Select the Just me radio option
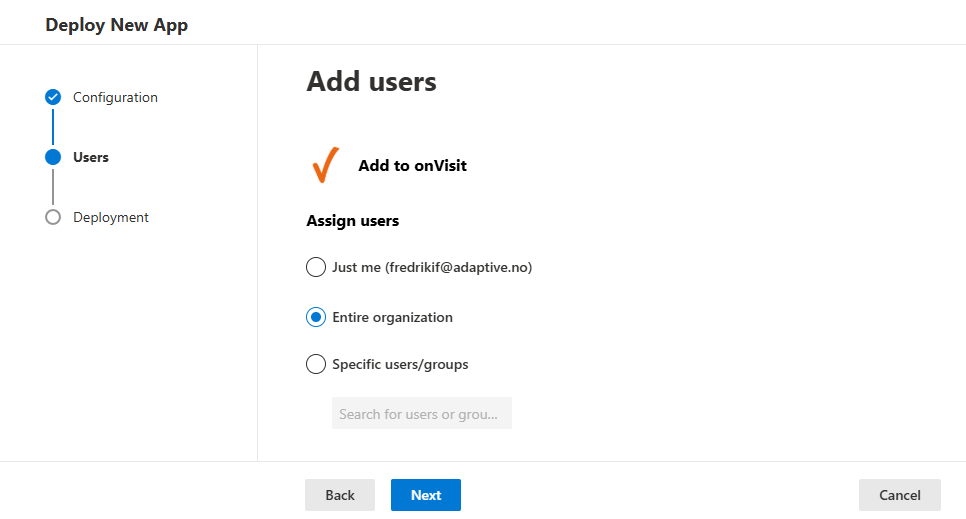Screen dimensions: 966x519 [316, 267]
